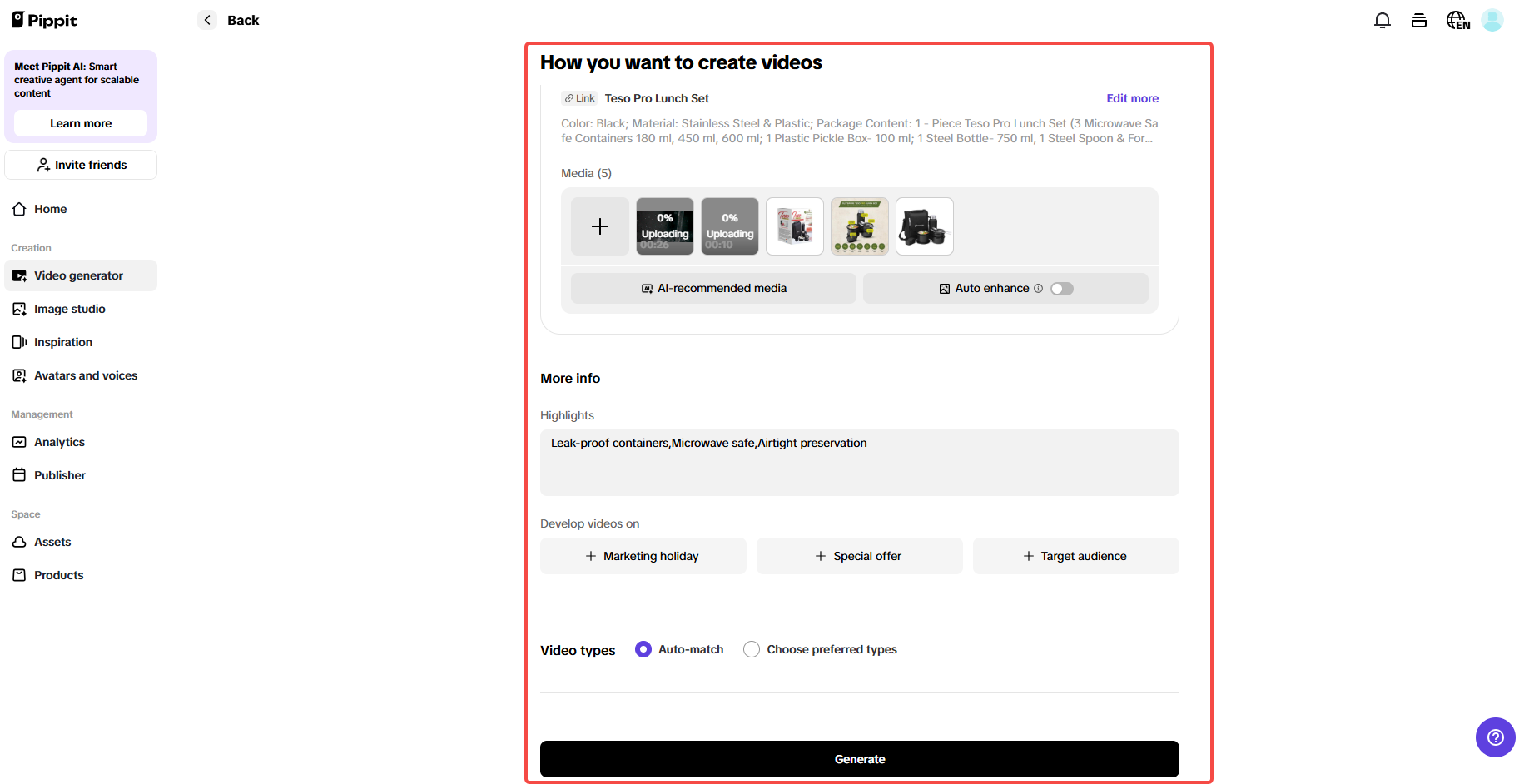
Task: Select the black lunch bag set thumbnail
Action: point(925,226)
